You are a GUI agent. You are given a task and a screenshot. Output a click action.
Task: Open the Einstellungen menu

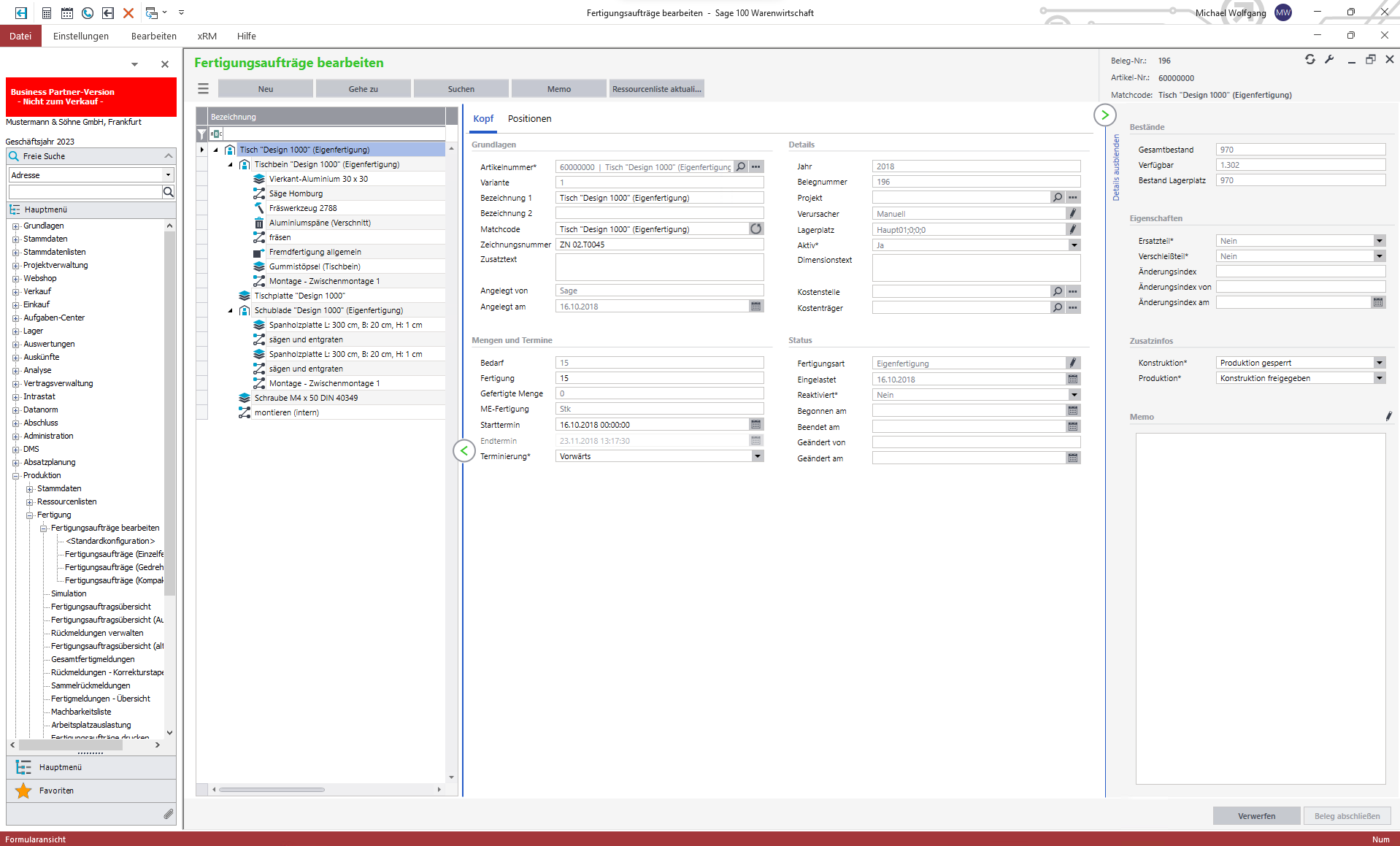81,36
